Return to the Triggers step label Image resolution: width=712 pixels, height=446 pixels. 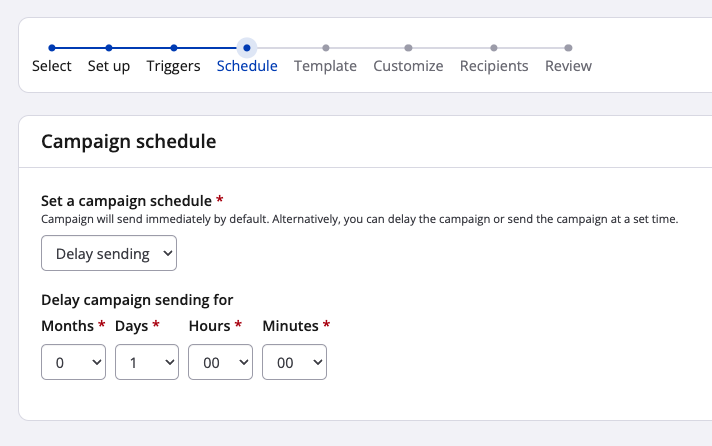tap(173, 66)
